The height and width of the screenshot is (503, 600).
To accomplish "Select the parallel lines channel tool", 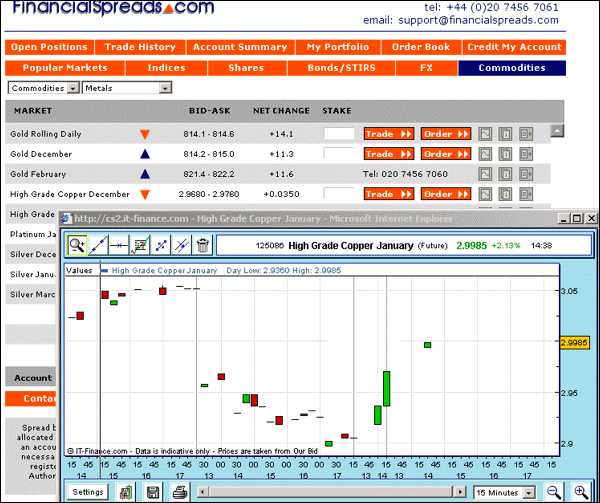I will coord(181,245).
